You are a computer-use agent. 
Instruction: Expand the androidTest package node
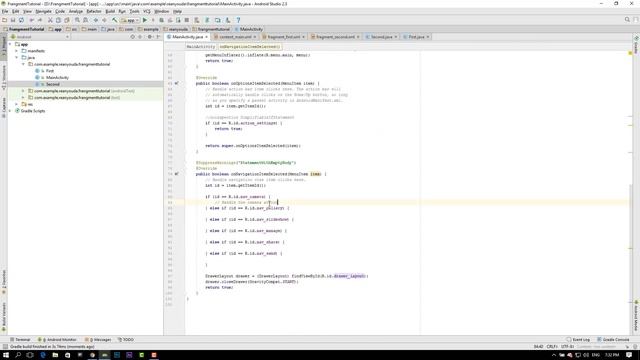(x=23, y=91)
